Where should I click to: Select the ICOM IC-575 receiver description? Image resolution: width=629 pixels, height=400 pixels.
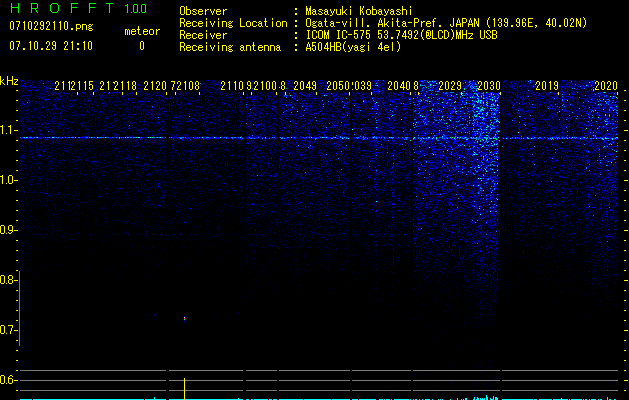[x=401, y=35]
